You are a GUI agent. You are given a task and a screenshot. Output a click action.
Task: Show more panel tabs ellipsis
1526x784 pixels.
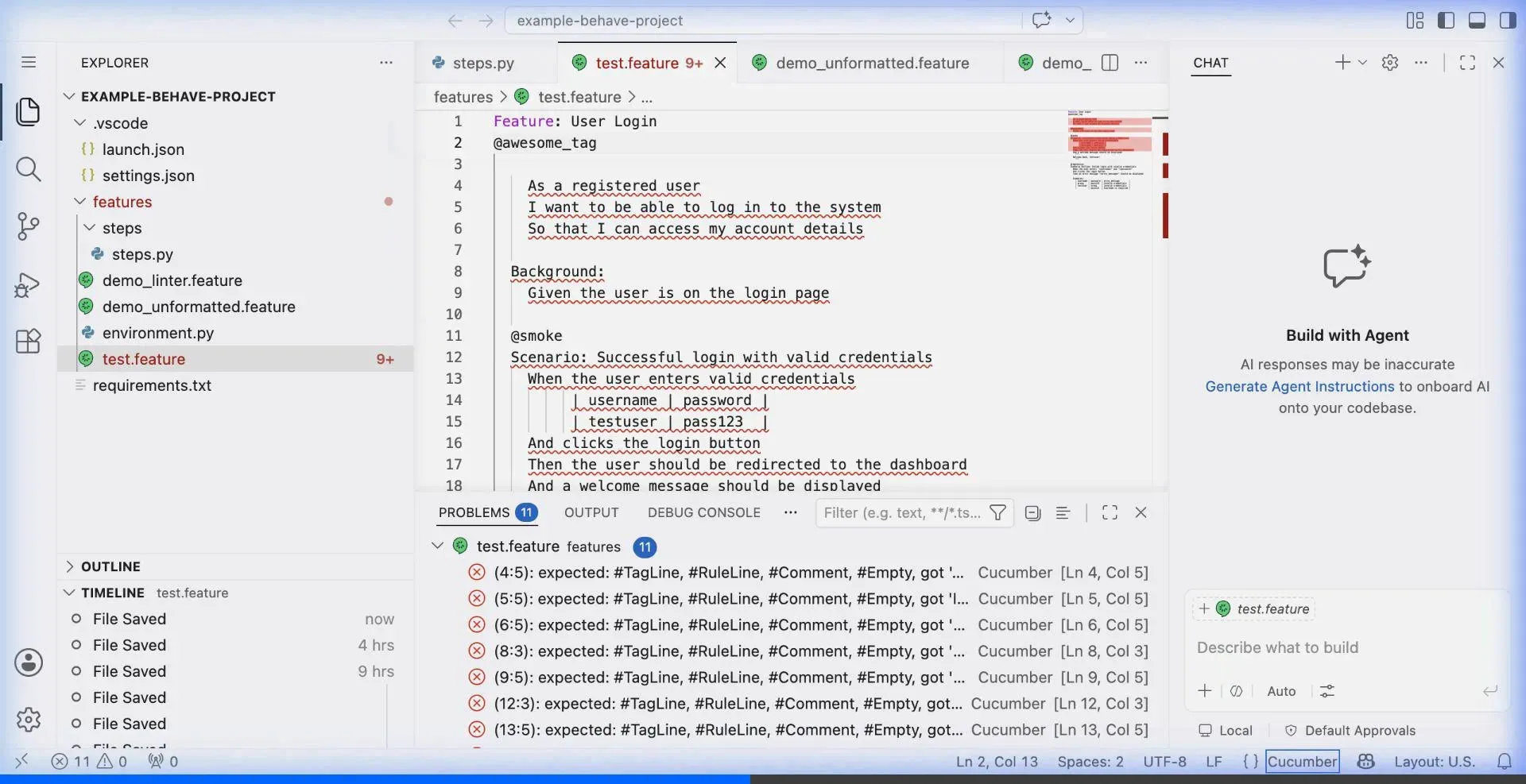790,513
